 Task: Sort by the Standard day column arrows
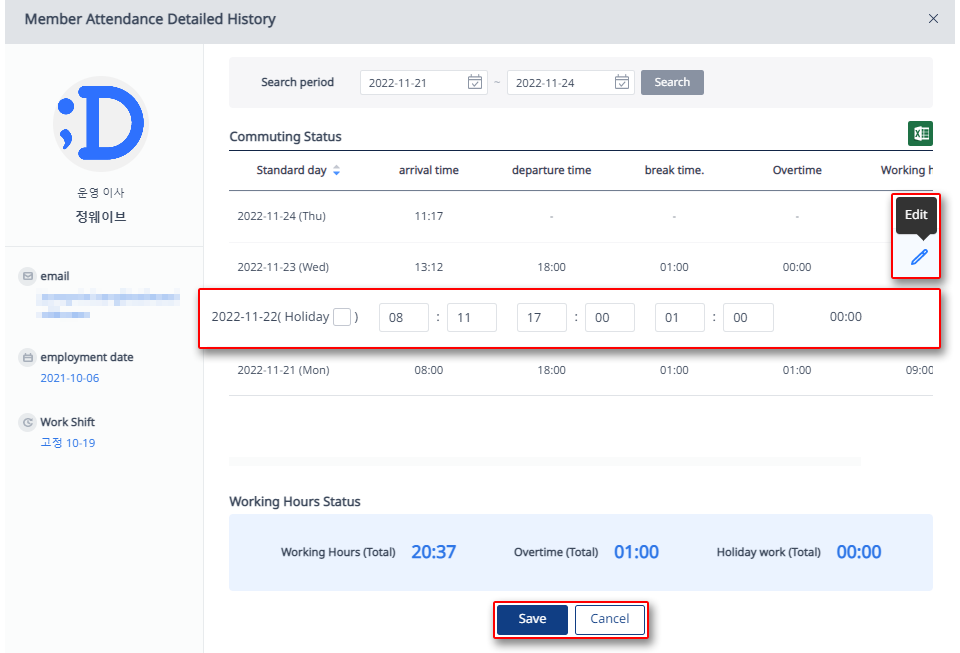[x=334, y=170]
